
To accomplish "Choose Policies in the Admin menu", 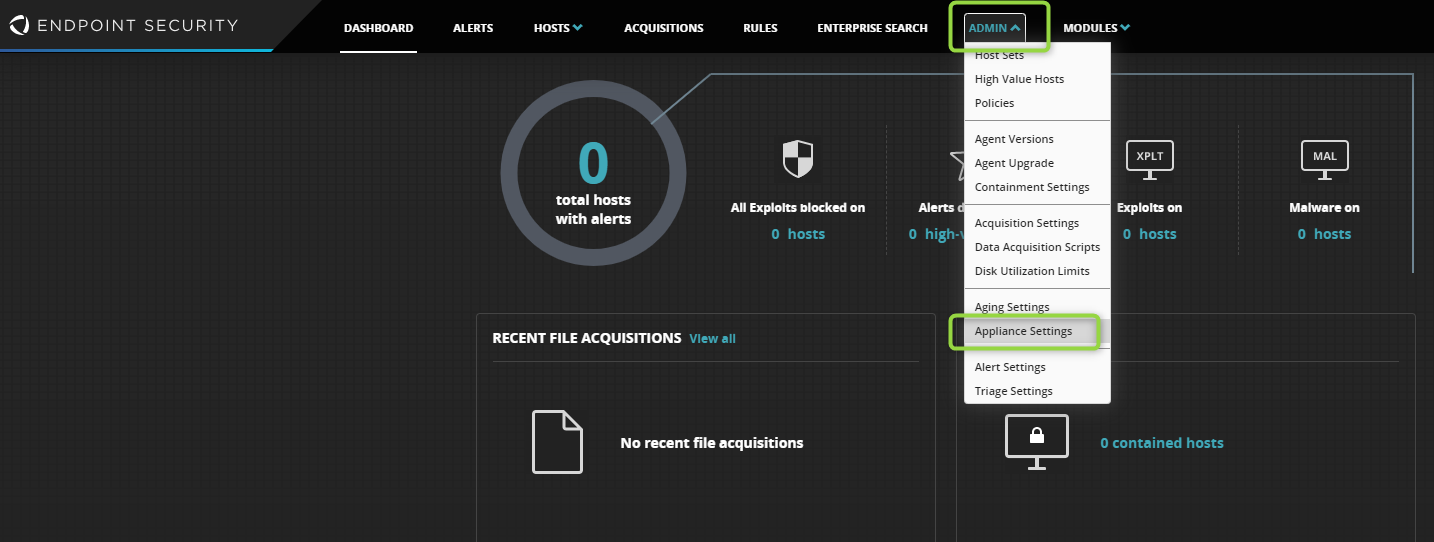I will click(x=994, y=103).
